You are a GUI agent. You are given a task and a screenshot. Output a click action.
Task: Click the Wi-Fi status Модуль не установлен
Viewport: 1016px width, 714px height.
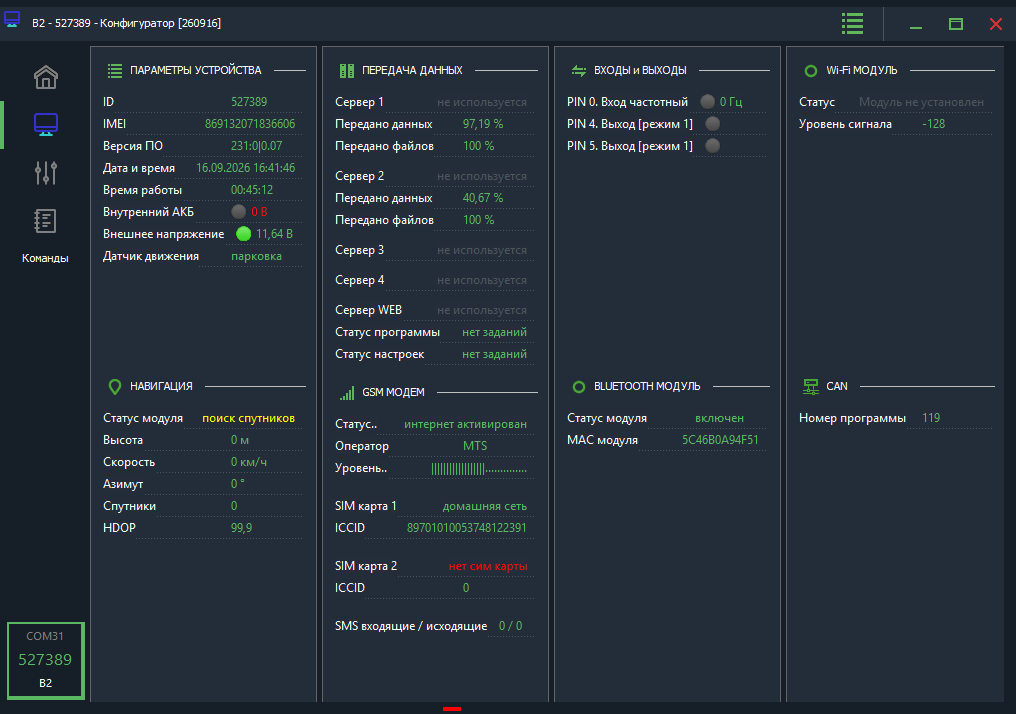921,102
